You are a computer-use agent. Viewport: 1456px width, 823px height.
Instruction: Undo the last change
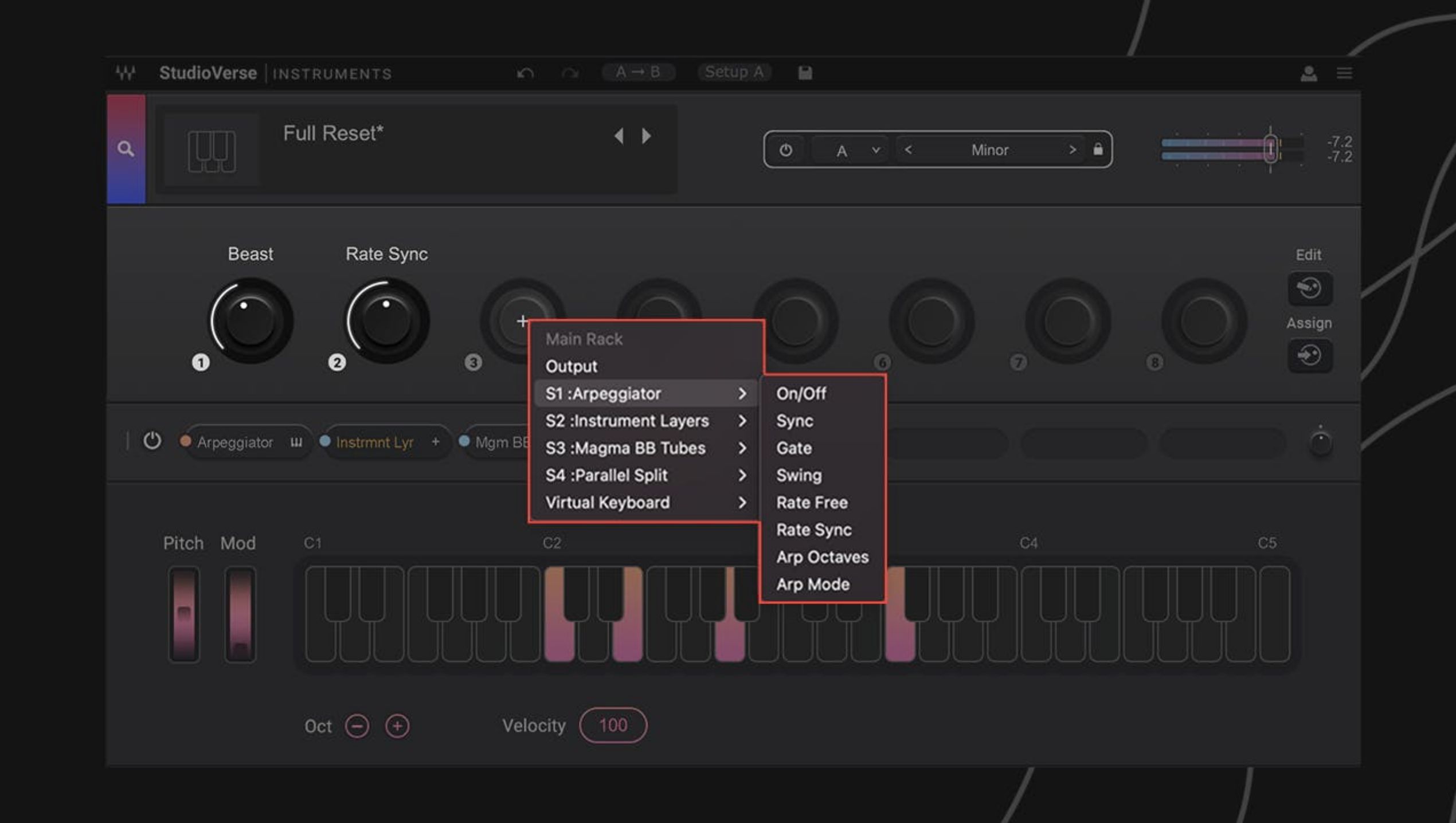525,73
